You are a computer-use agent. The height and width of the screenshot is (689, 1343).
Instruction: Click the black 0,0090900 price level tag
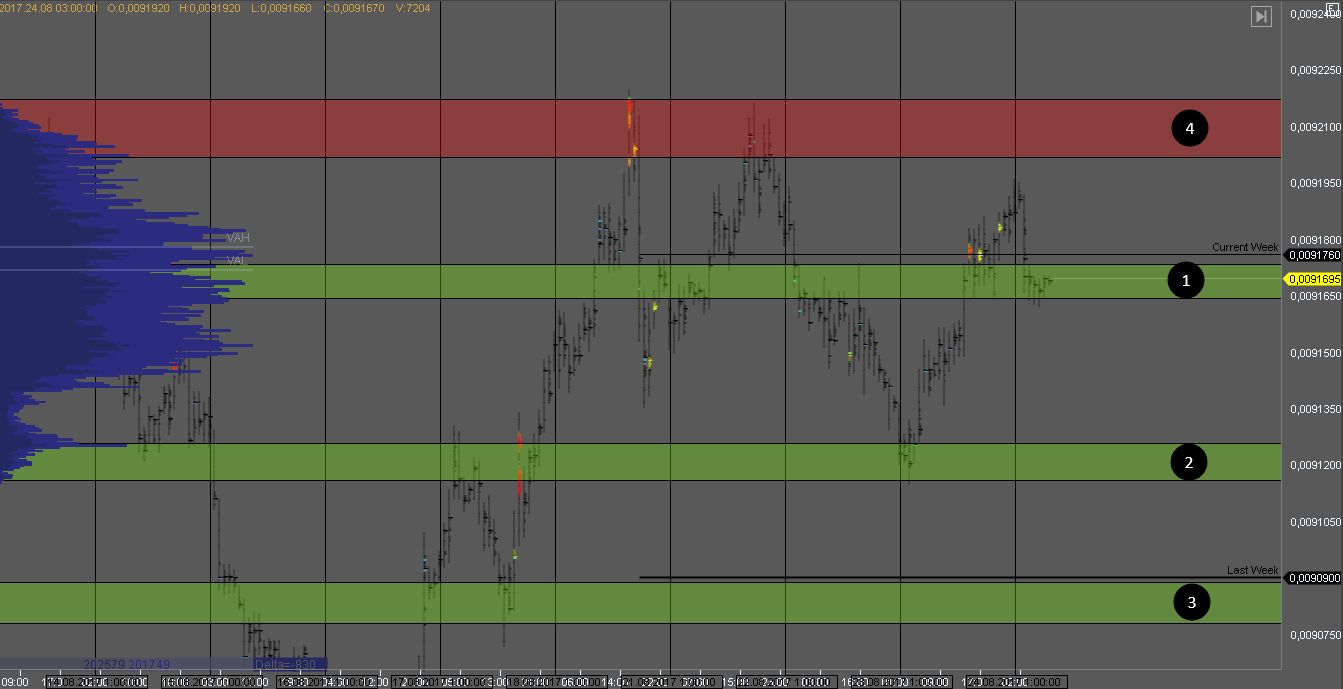click(1314, 578)
